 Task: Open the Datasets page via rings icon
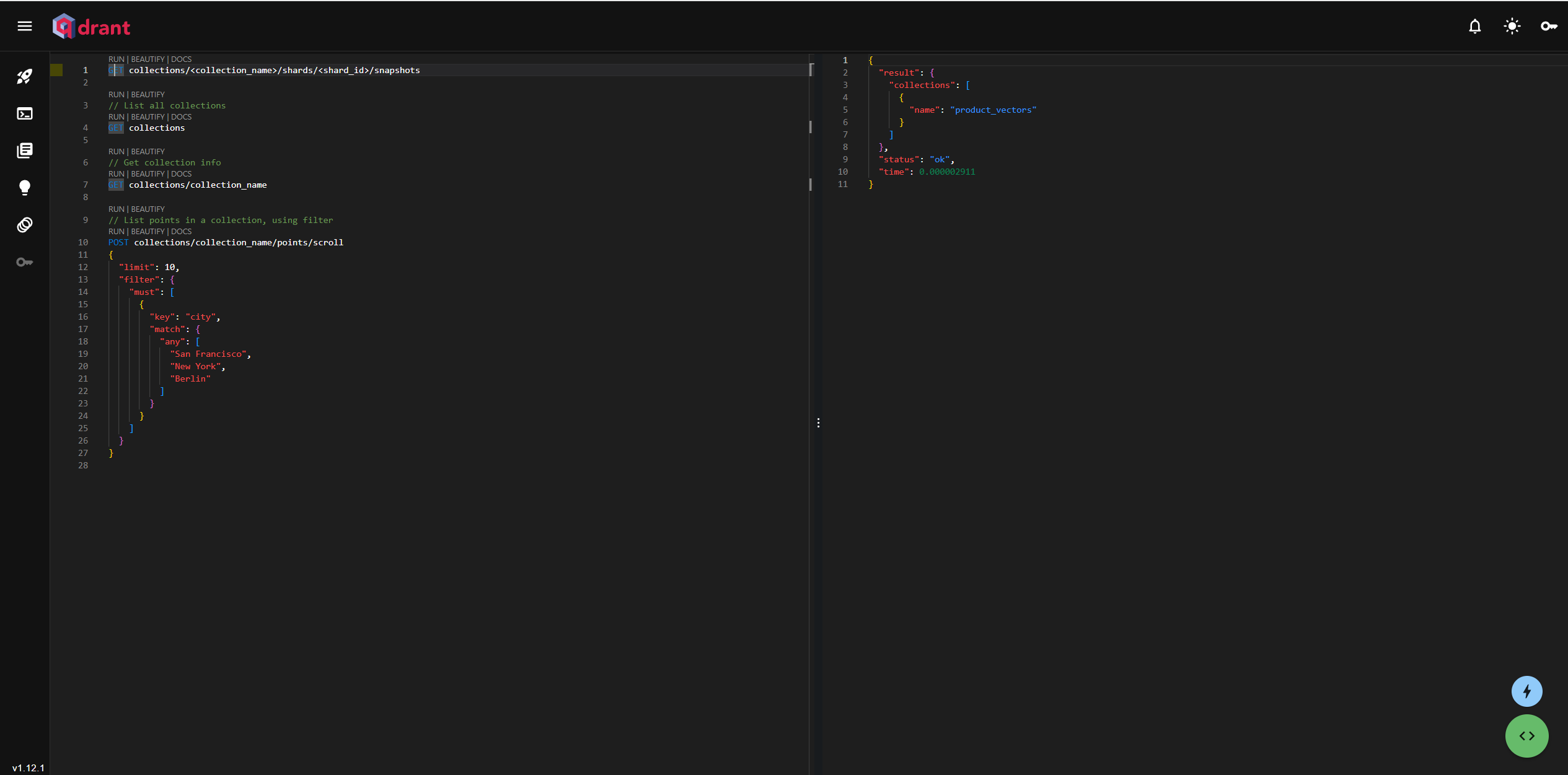pyautogui.click(x=25, y=225)
